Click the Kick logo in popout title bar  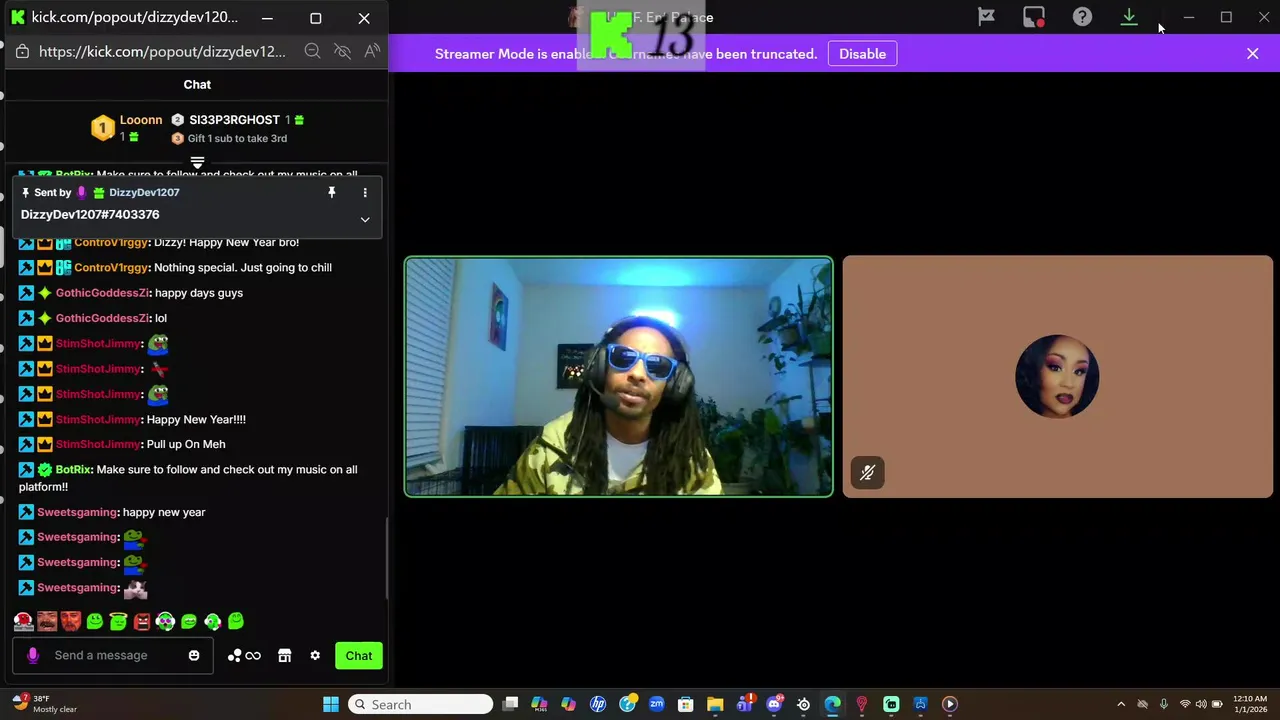click(18, 17)
